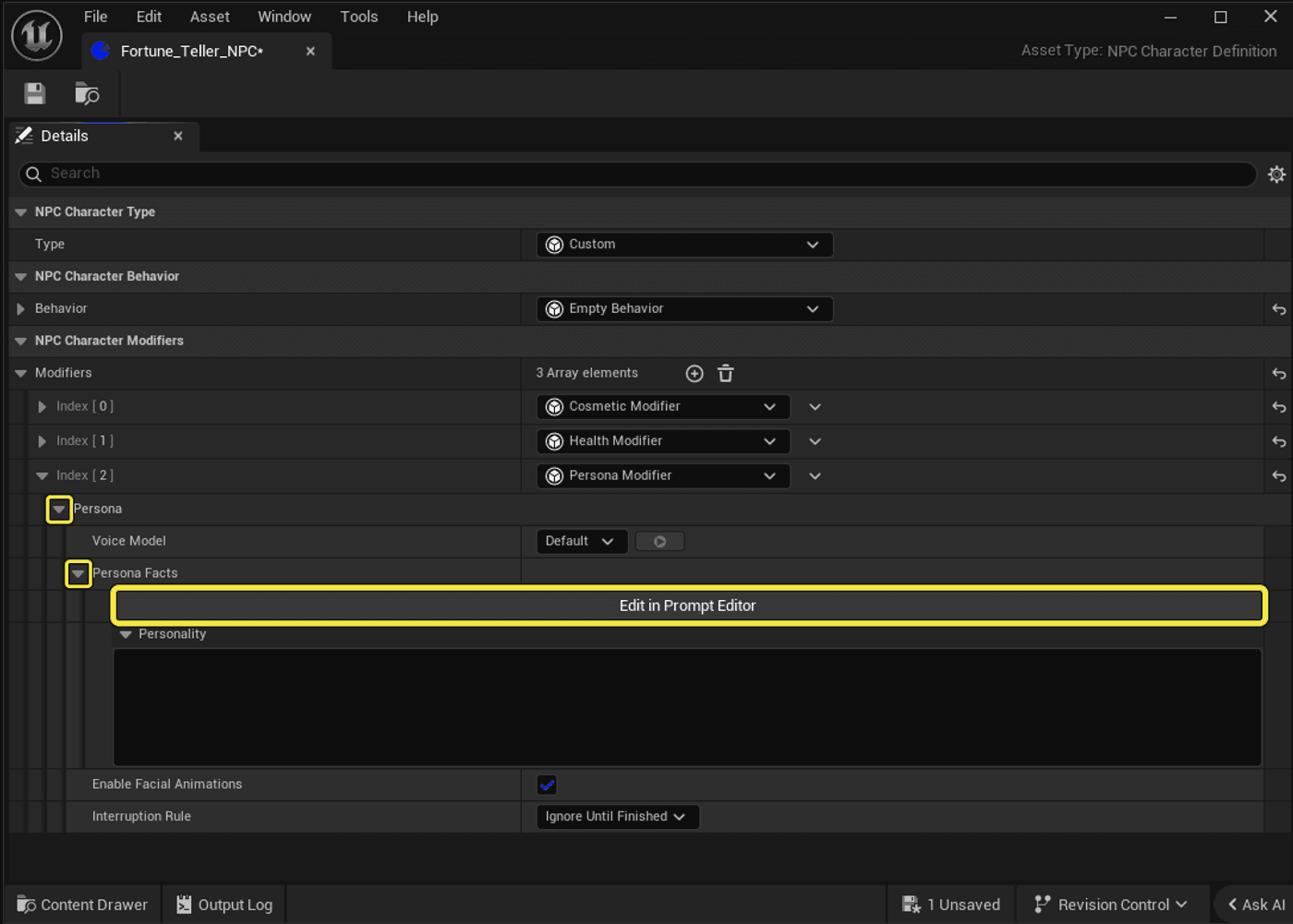The image size is (1293, 924).
Task: Collapse the NPC Character Type section
Action: click(x=20, y=212)
